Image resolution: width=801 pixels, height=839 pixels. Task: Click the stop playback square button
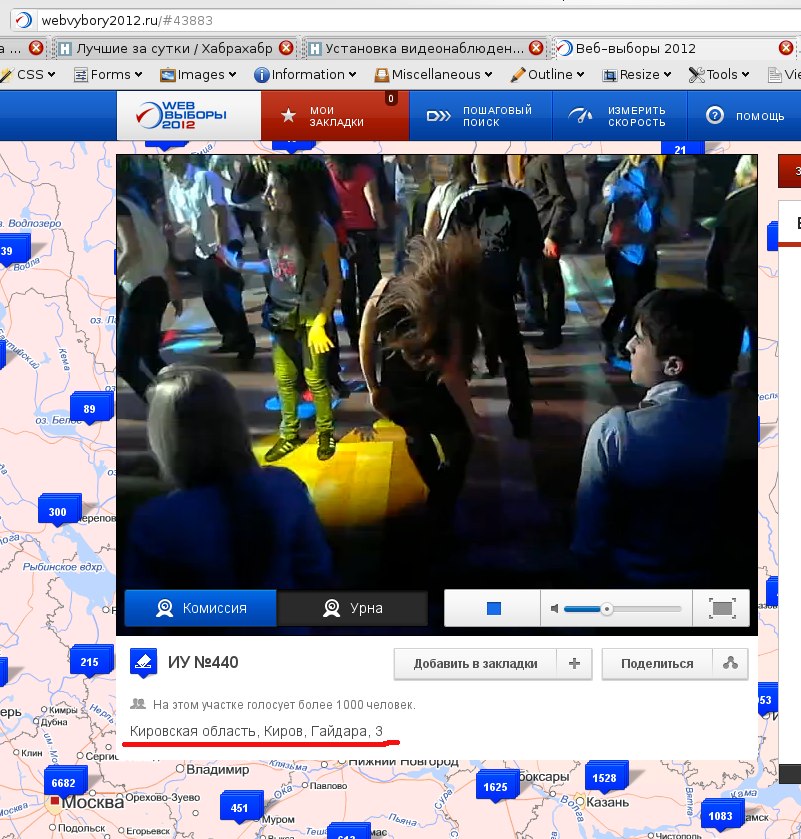click(x=493, y=608)
